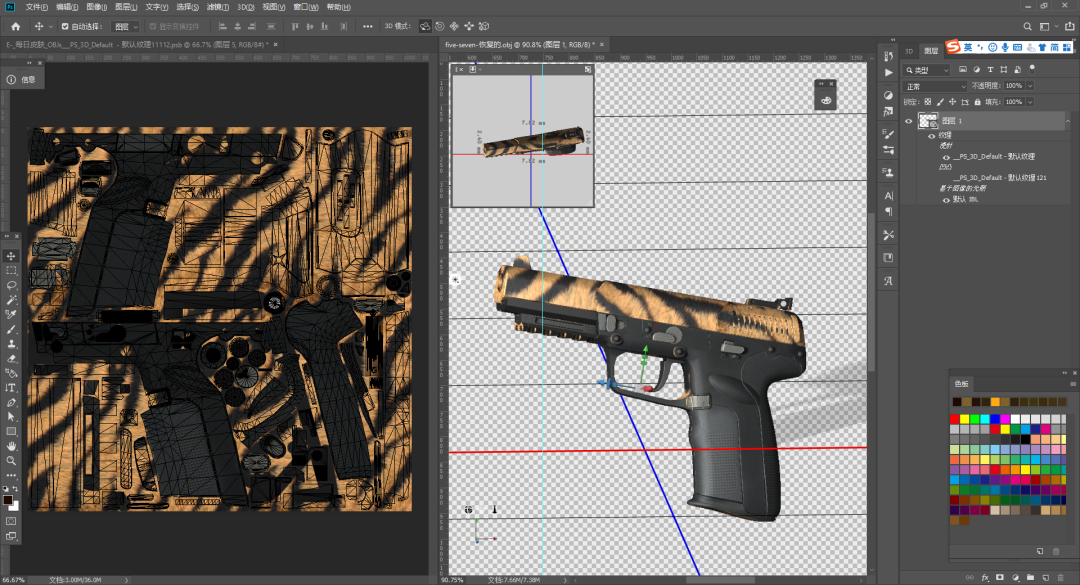Click the lock all padlock button in Layers panel
Screen dimensions: 1080x585
point(977,102)
